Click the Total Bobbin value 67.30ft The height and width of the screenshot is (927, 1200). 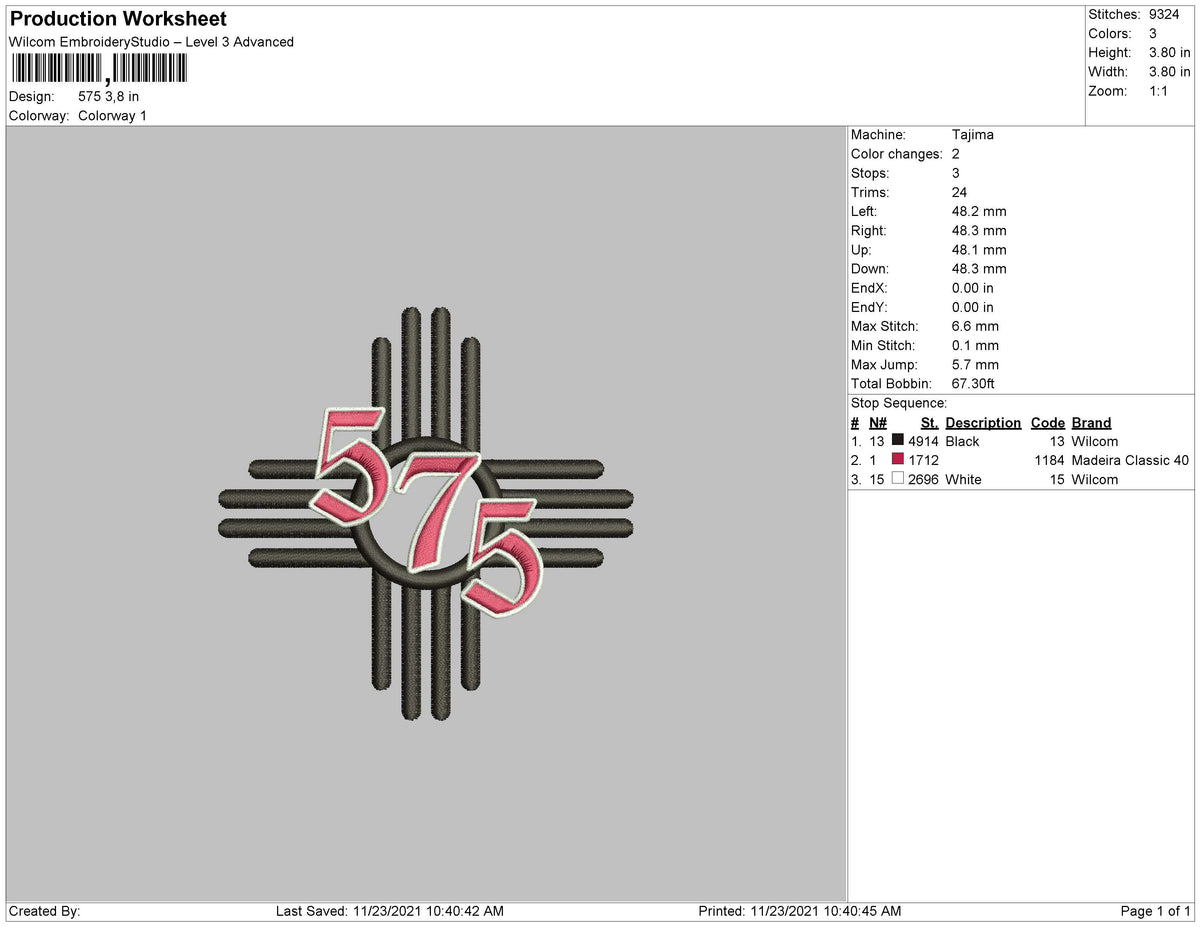(973, 384)
